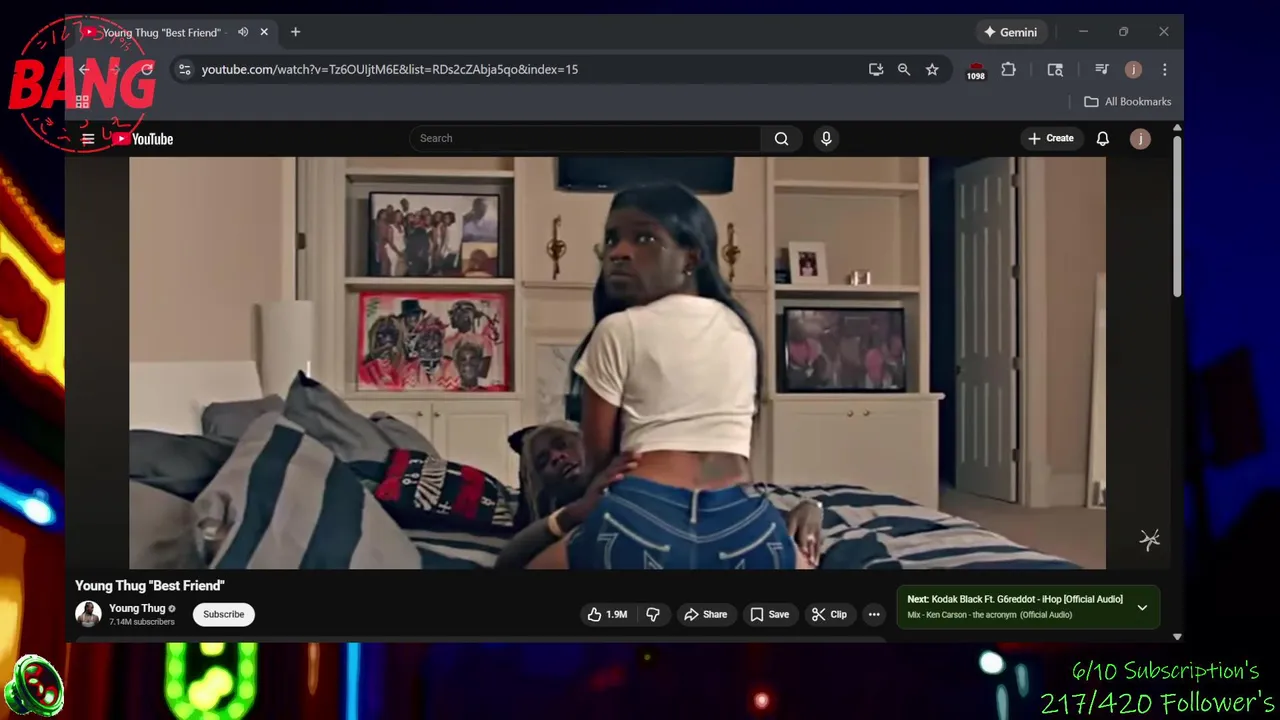The height and width of the screenshot is (720, 1280).
Task: Create a Clip of the video
Action: coord(829,614)
